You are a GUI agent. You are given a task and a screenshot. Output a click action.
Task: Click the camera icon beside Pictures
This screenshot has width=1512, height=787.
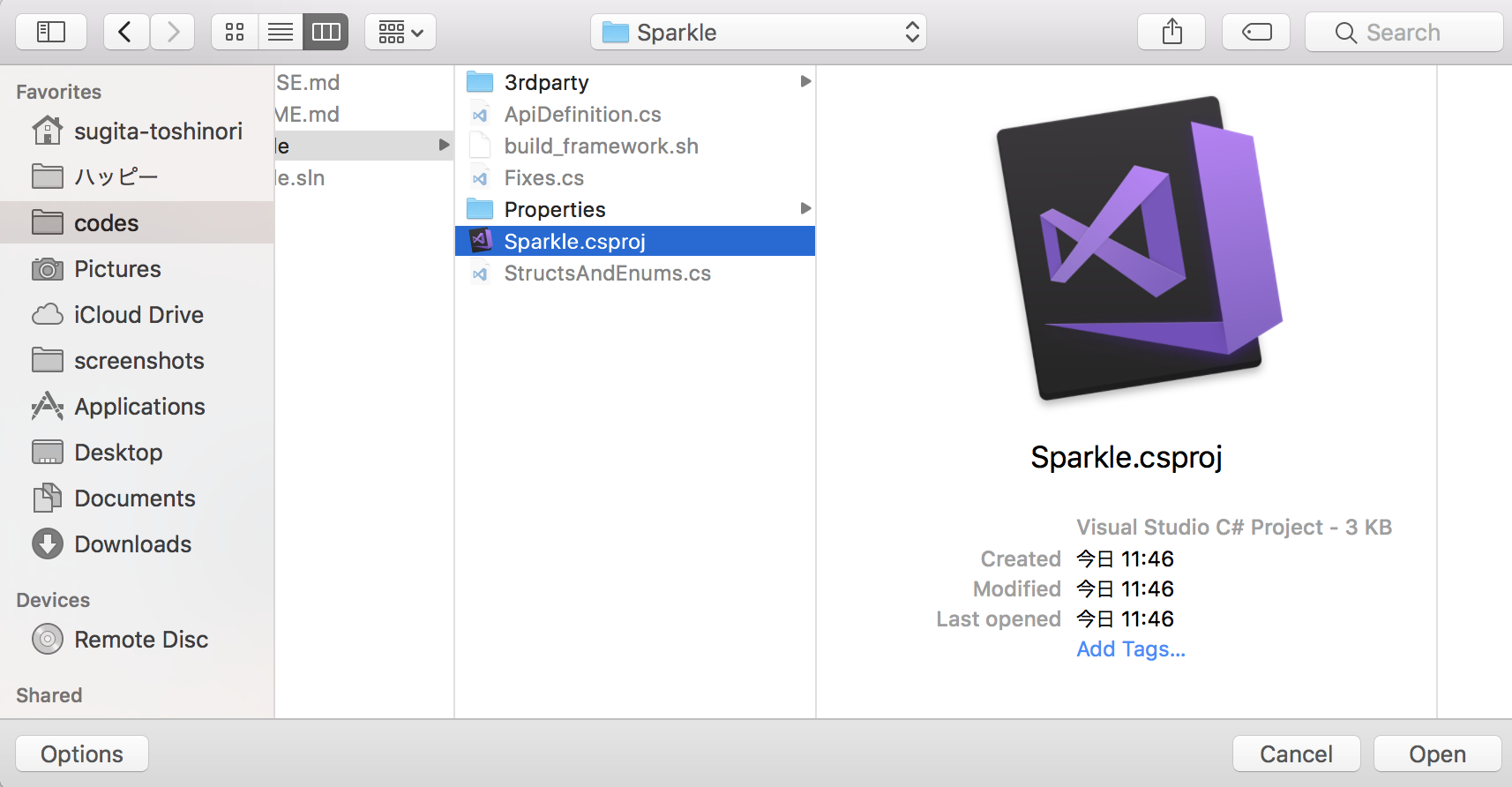(x=48, y=269)
